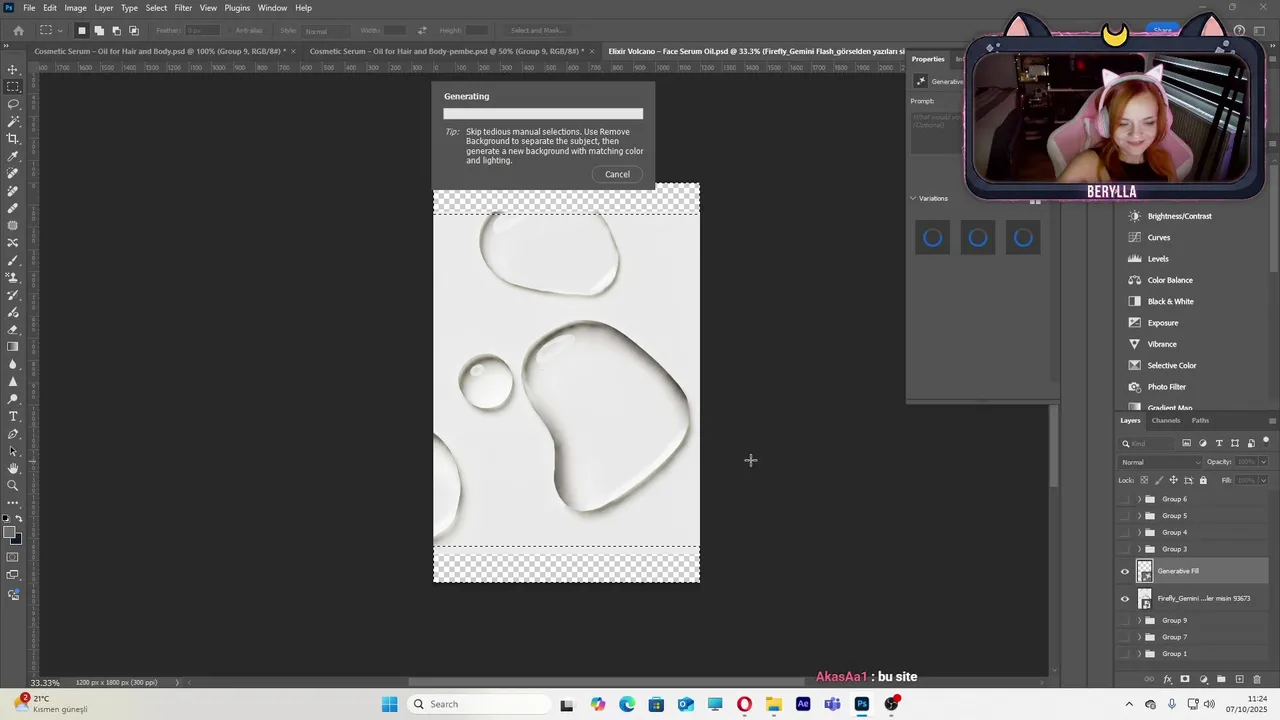
Task: Add a Curves adjustment
Action: pyautogui.click(x=1159, y=238)
